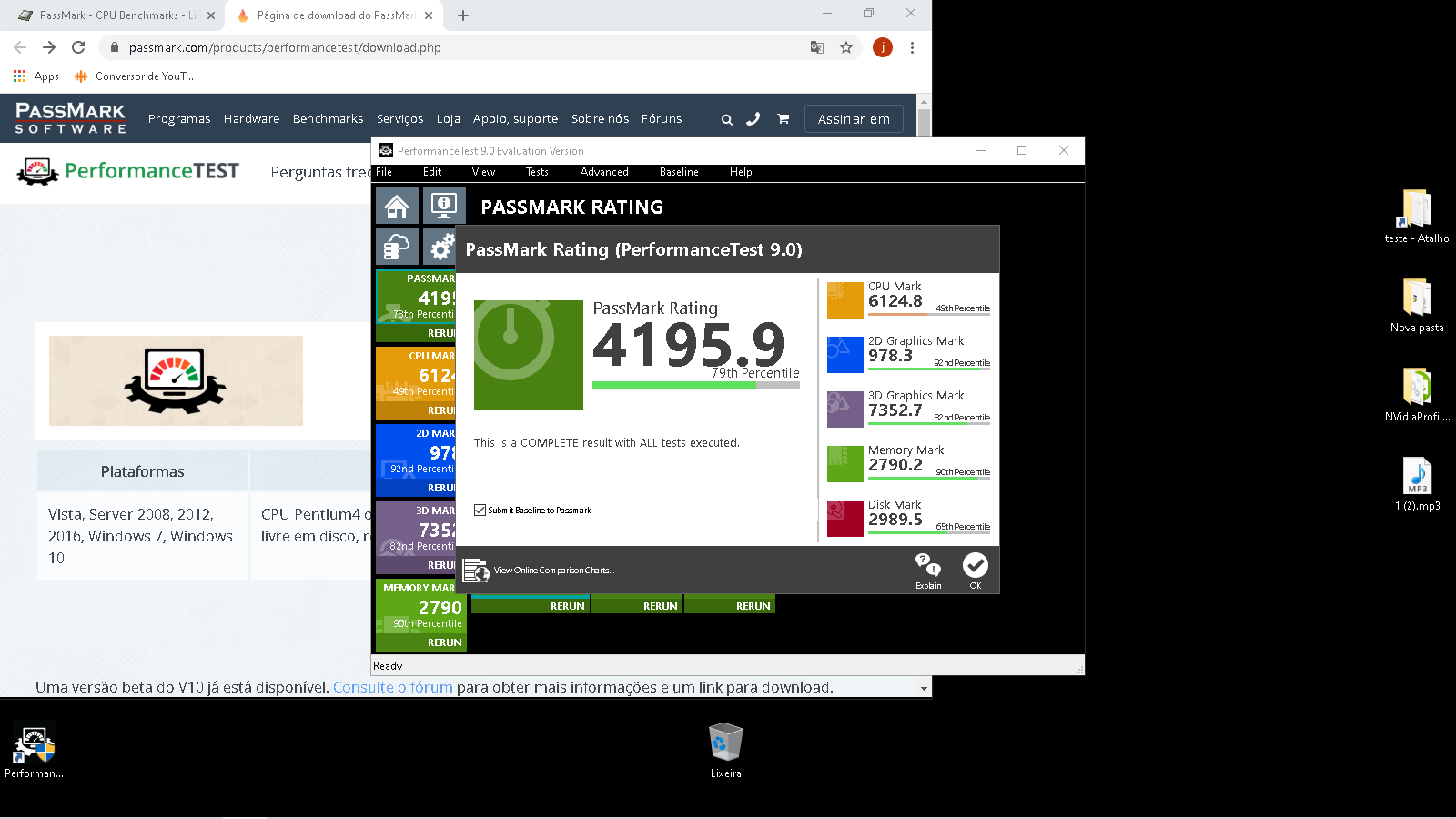This screenshot has width=1456, height=819.
Task: Click the Explain icon in the dialog
Action: [x=928, y=571]
